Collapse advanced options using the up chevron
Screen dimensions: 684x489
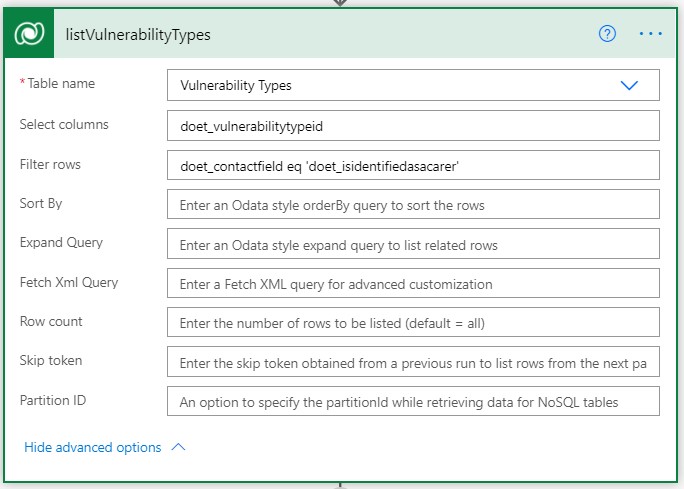(179, 447)
